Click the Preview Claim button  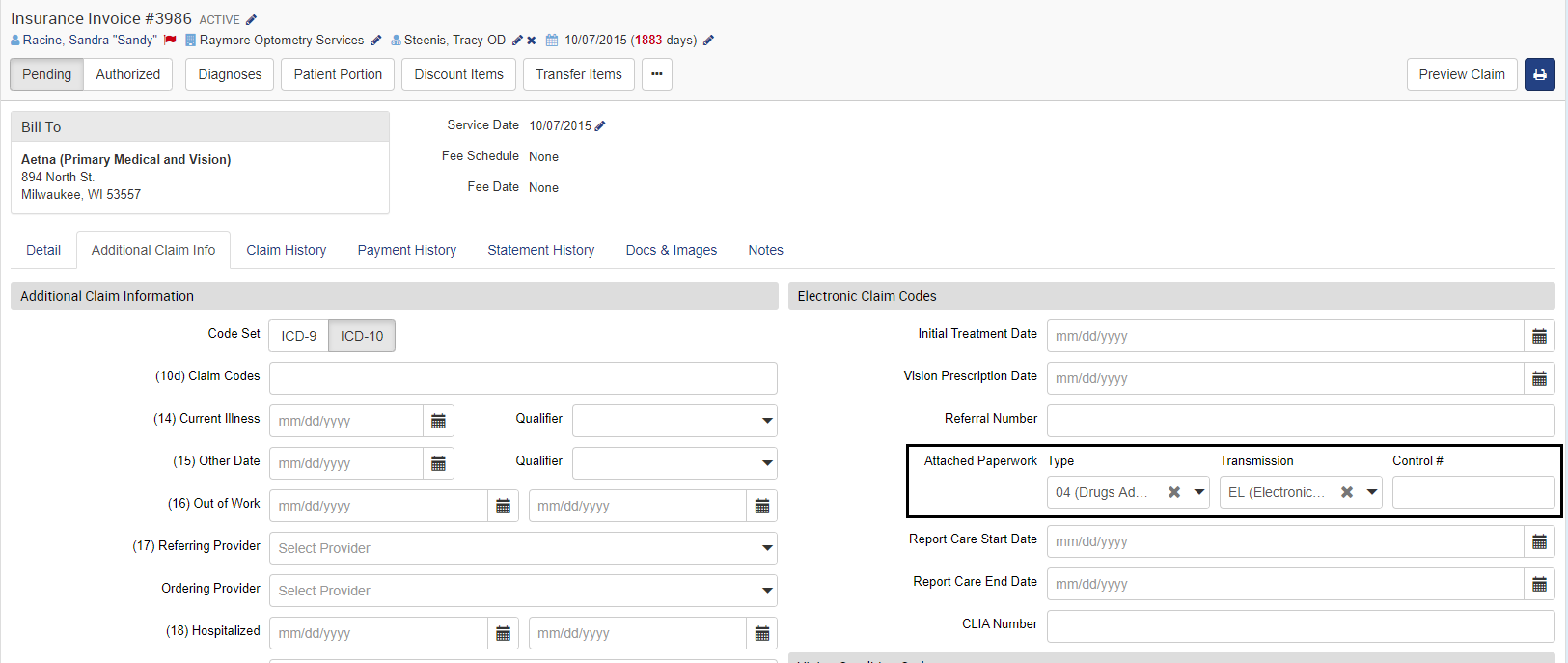1461,74
